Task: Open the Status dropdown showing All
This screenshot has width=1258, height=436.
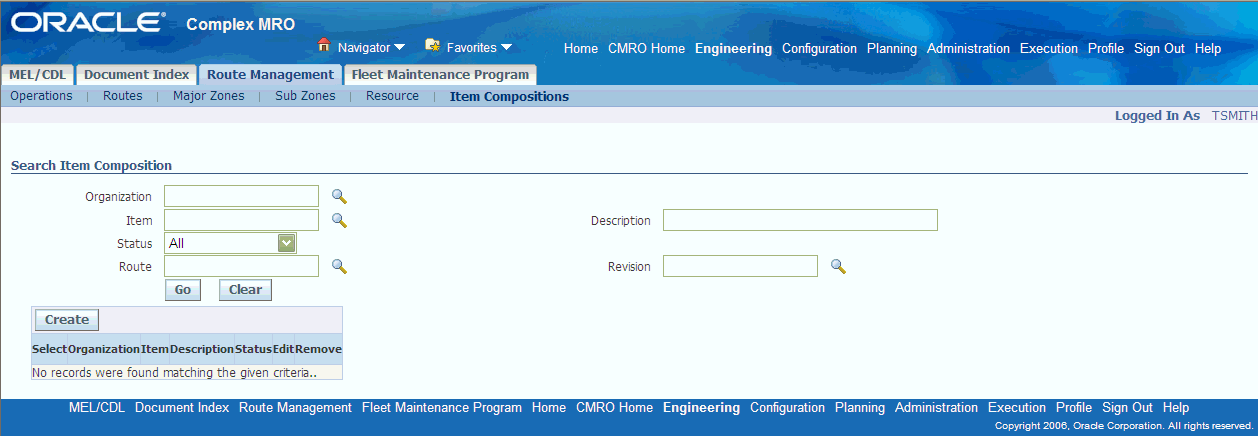Action: [x=230, y=243]
